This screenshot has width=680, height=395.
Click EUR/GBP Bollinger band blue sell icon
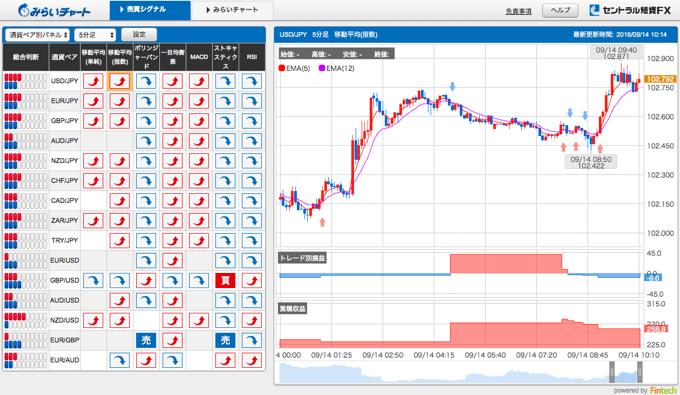[146, 340]
